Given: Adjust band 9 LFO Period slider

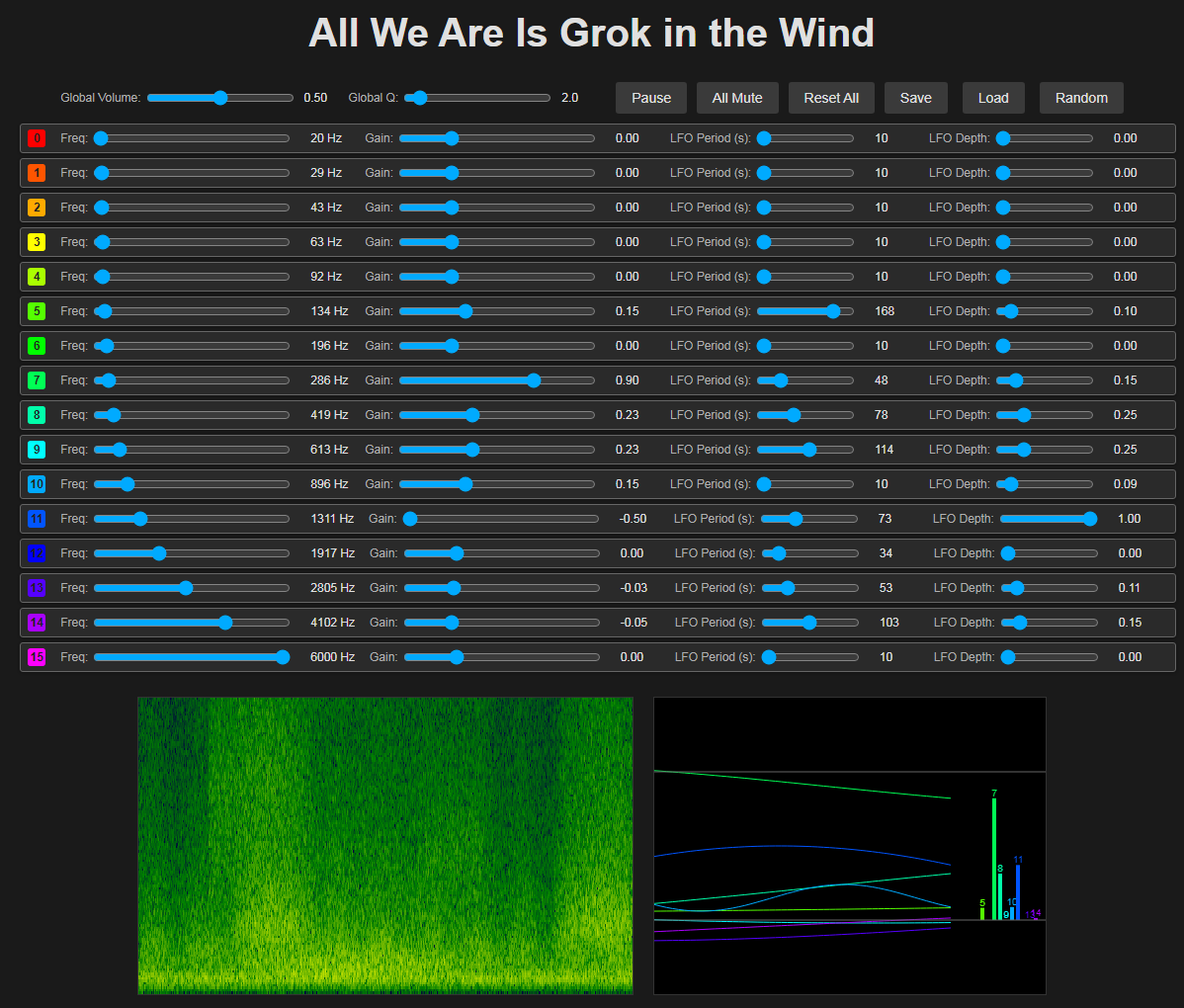Looking at the screenshot, I should [804, 450].
